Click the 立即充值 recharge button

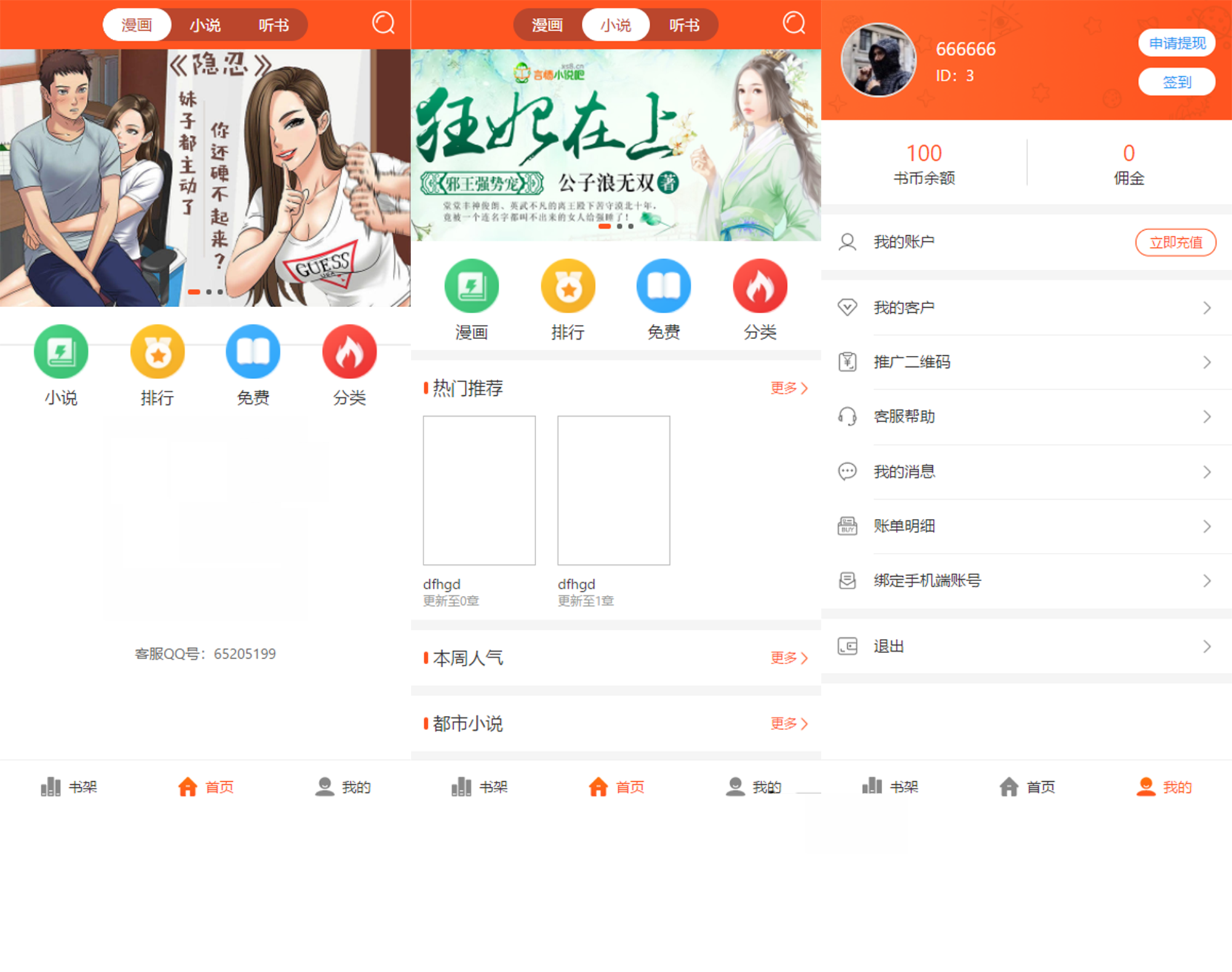pyautogui.click(x=1175, y=243)
